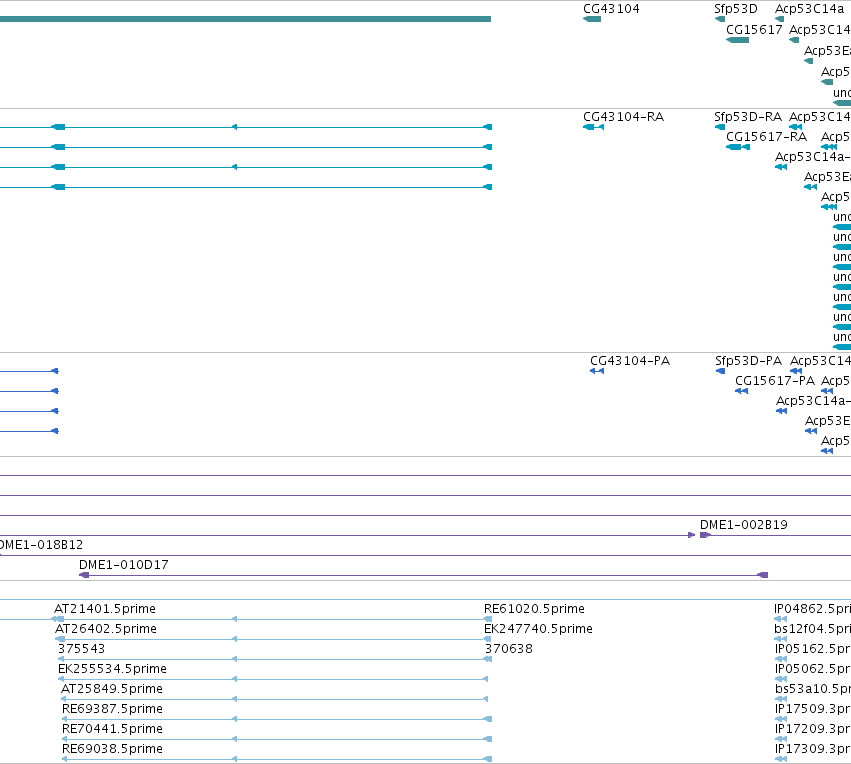The height and width of the screenshot is (764, 851).
Task: Click the CG43104-PA protein label
Action: point(630,361)
